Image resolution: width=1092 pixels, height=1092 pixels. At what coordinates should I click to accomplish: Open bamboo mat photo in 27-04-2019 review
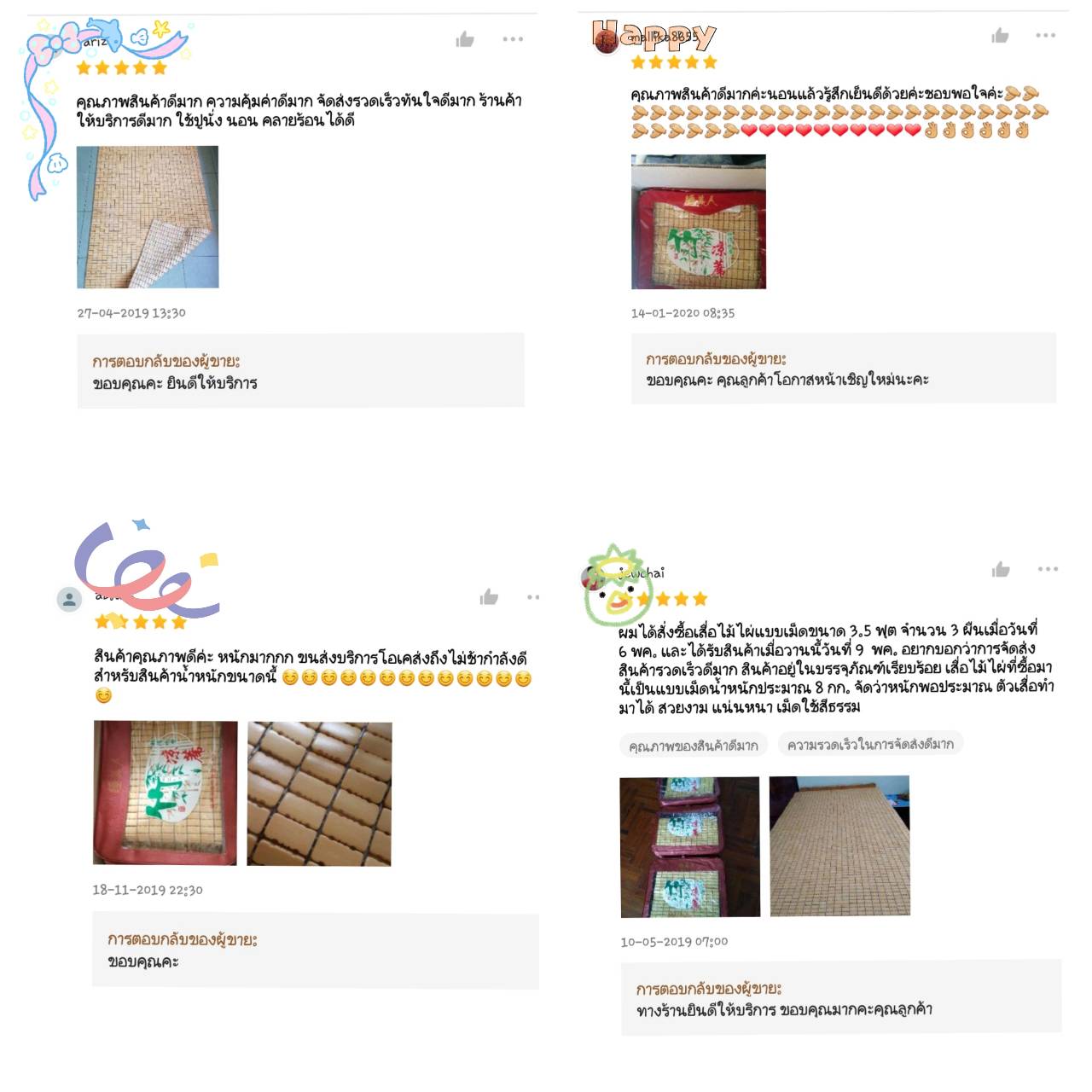[x=148, y=217]
